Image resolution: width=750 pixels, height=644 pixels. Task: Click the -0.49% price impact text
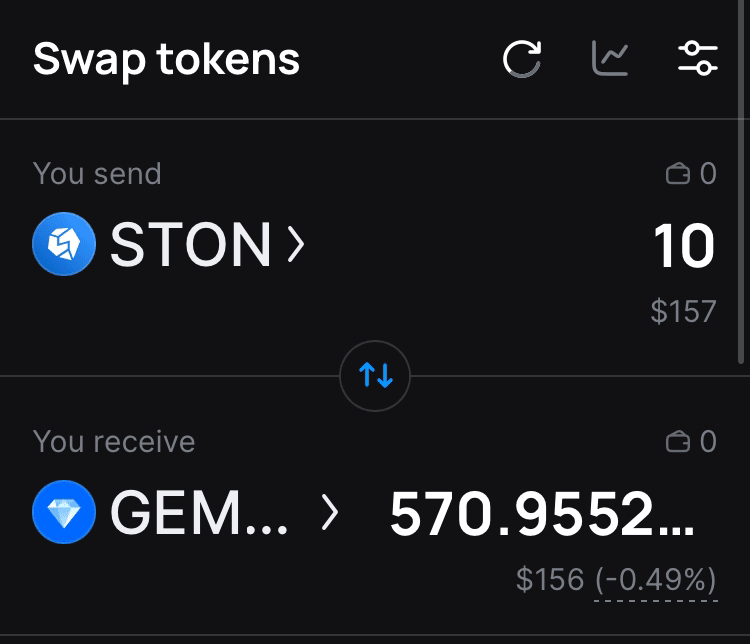coord(656,579)
